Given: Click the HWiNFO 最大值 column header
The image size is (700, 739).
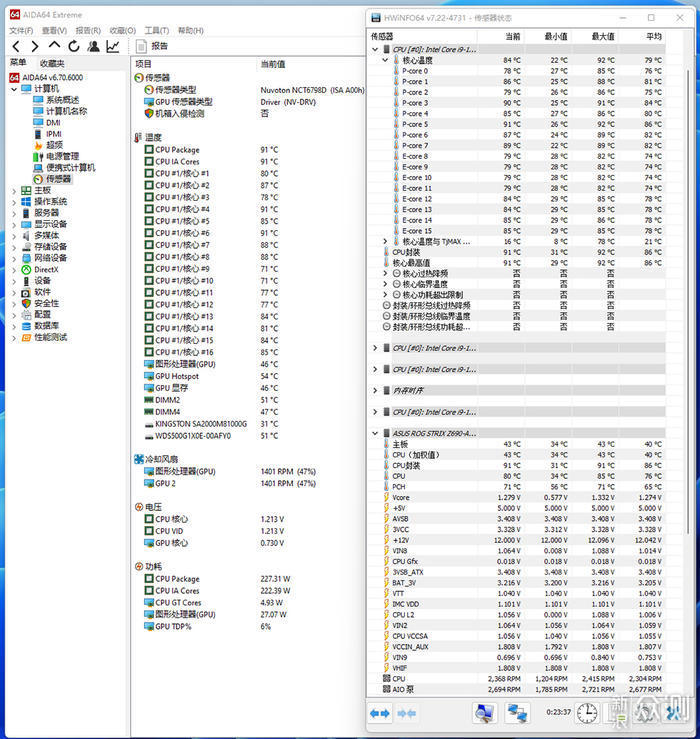Looking at the screenshot, I should [603, 36].
